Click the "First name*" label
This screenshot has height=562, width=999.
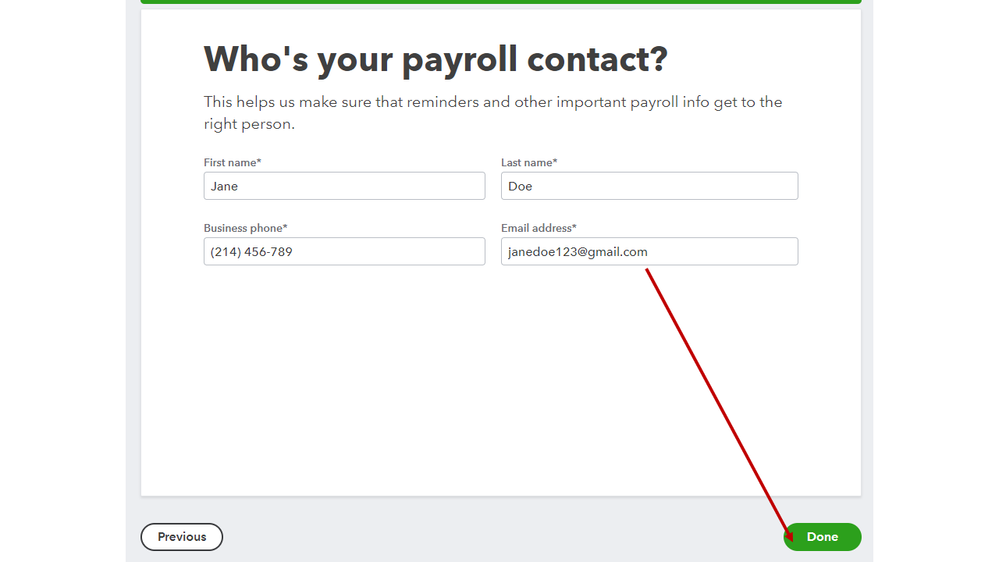click(232, 162)
